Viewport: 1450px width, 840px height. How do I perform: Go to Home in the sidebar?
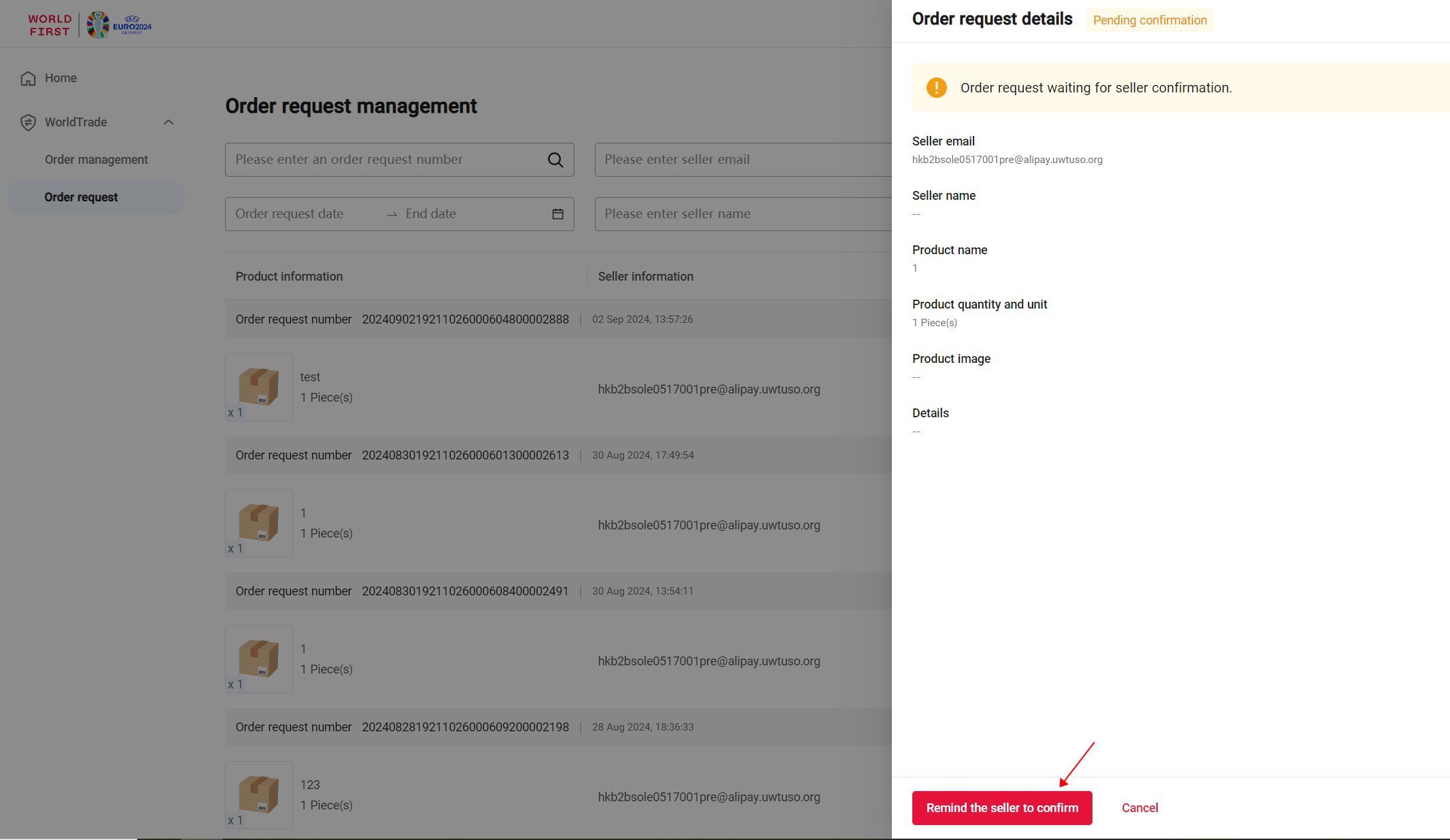(61, 78)
